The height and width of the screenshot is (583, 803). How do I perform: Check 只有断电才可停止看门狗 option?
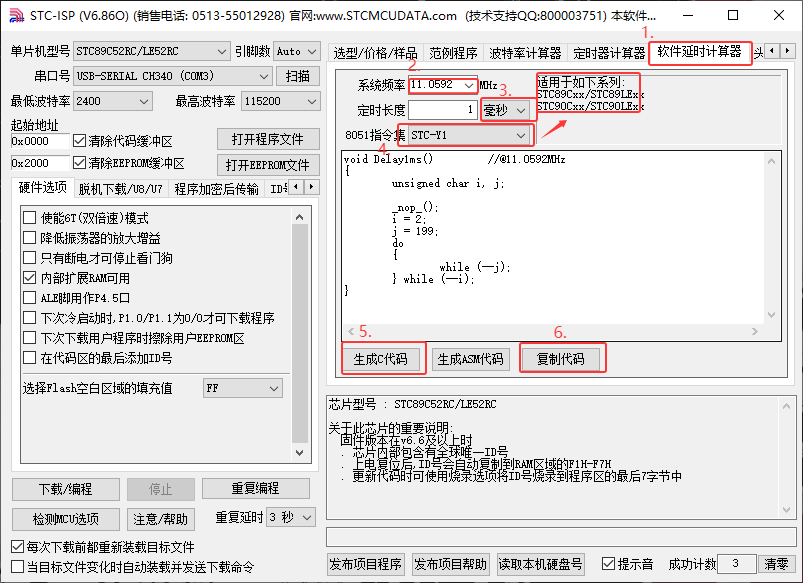point(30,258)
